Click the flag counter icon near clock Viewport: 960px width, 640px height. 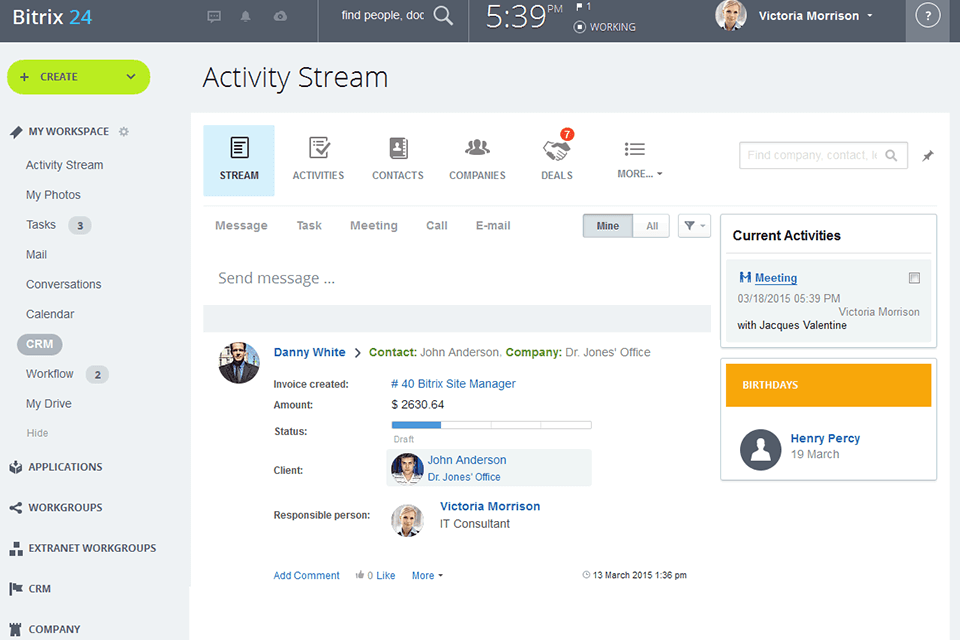click(579, 7)
